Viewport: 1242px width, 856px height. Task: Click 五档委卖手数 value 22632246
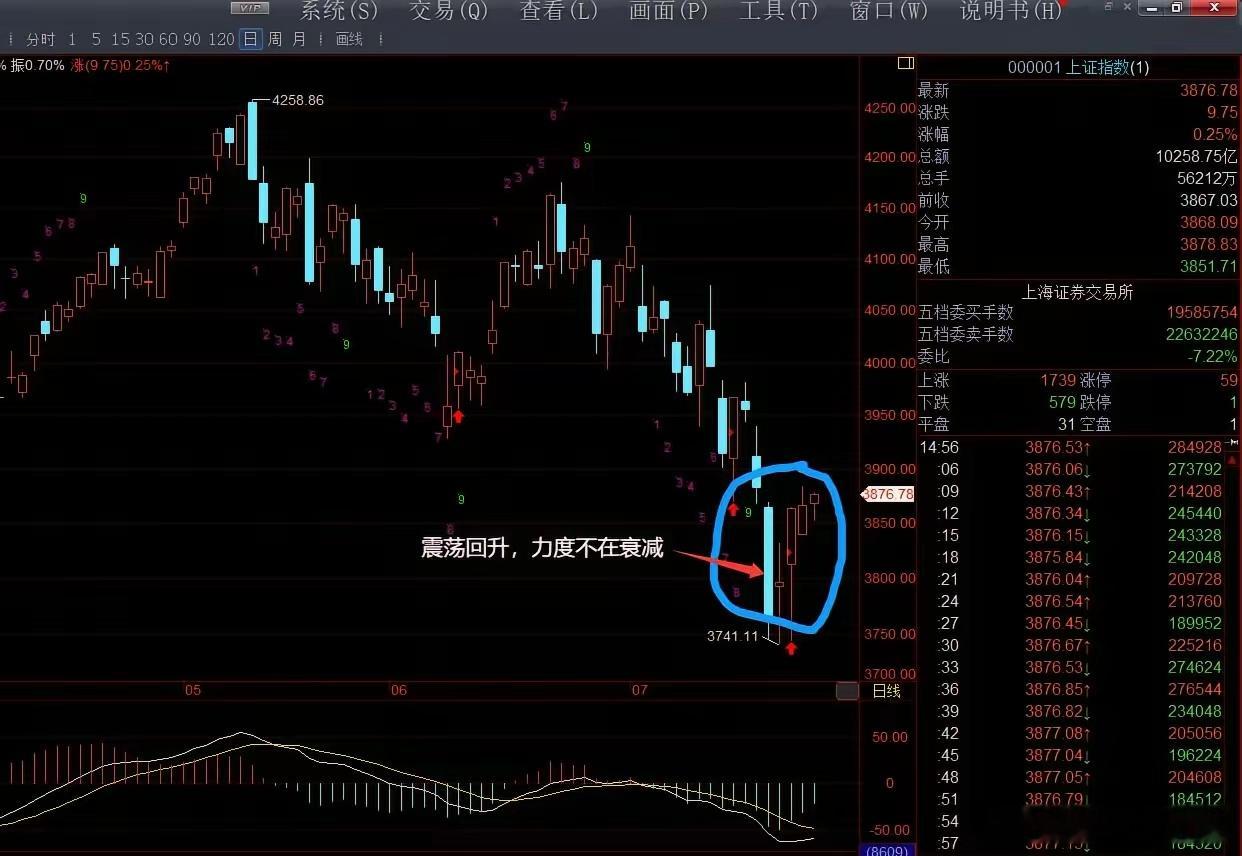coord(1202,334)
